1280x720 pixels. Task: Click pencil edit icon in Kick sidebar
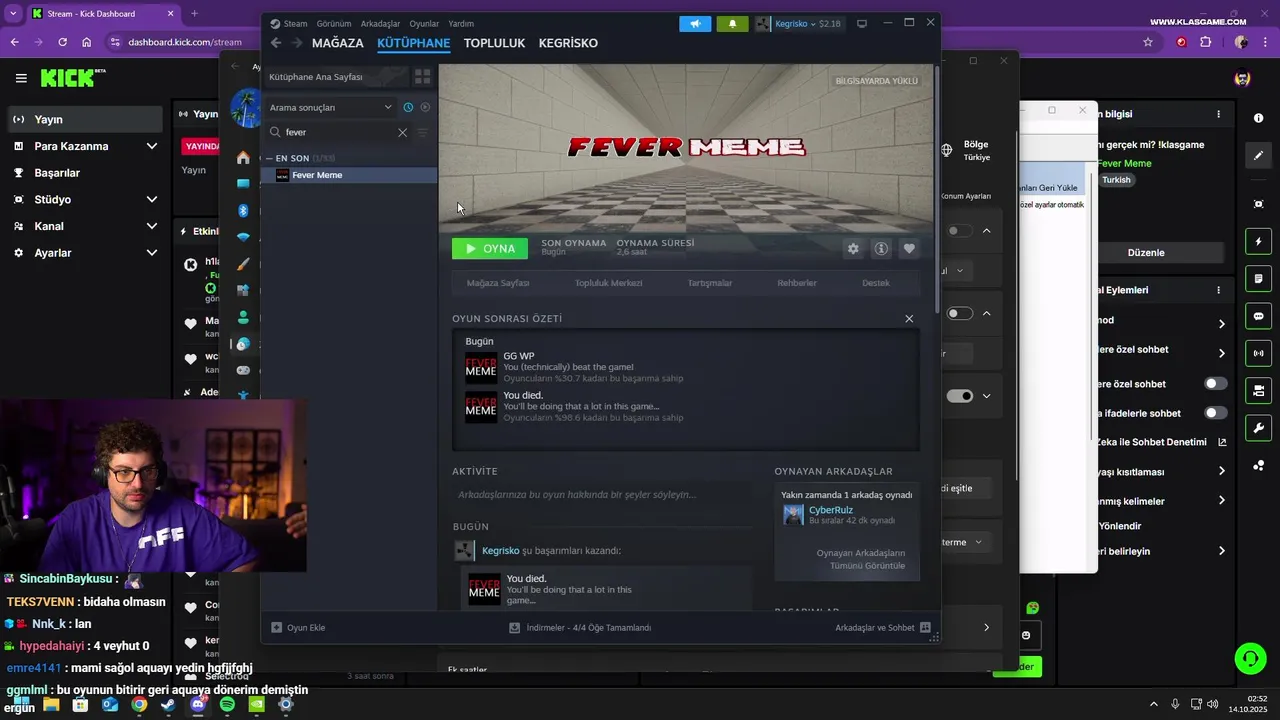tap(1258, 156)
